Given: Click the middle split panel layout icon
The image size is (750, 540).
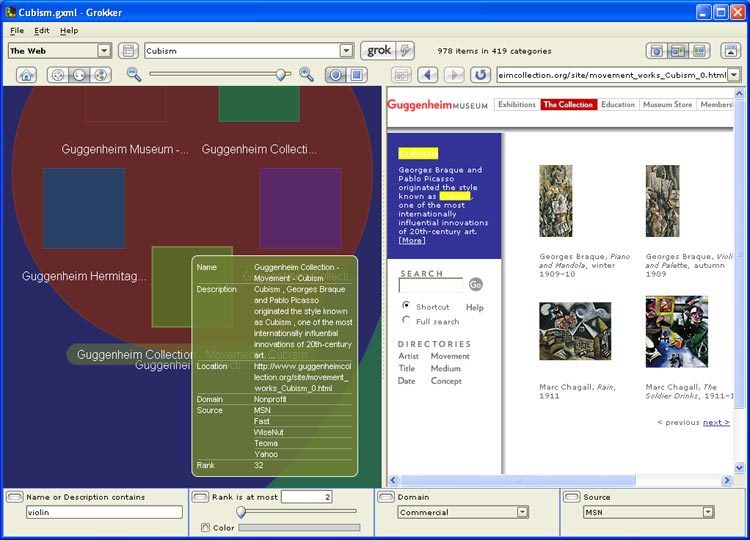Looking at the screenshot, I should (x=678, y=51).
